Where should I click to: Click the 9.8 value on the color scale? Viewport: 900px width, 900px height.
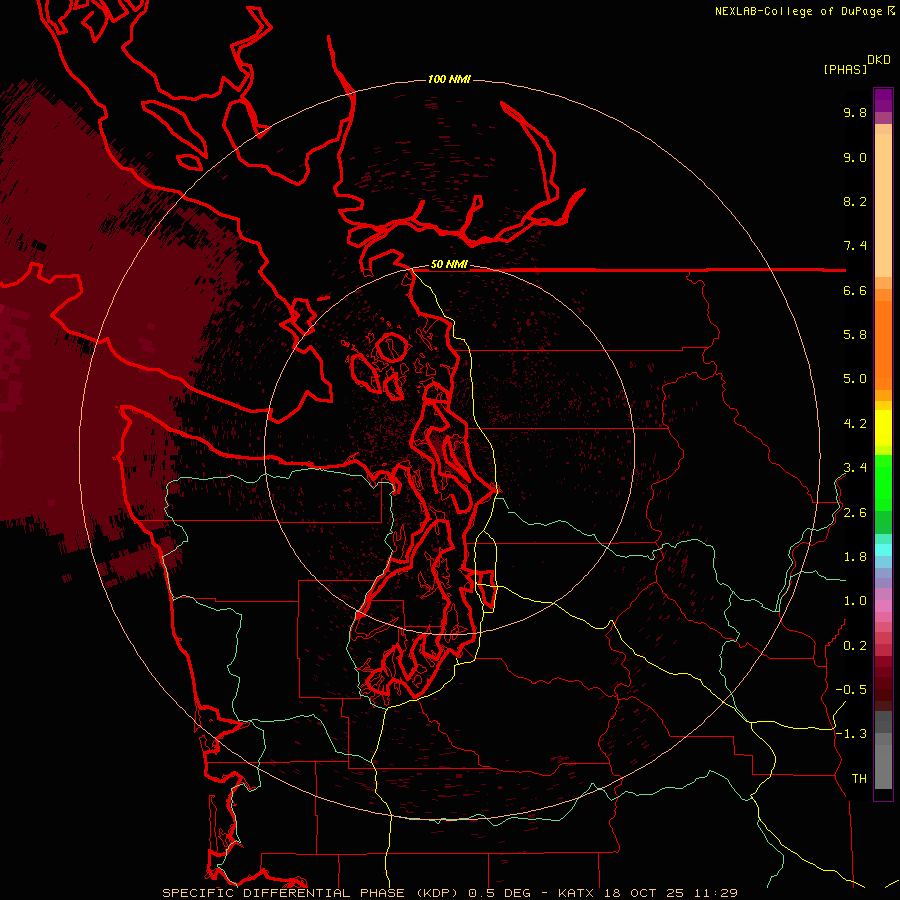(855, 112)
